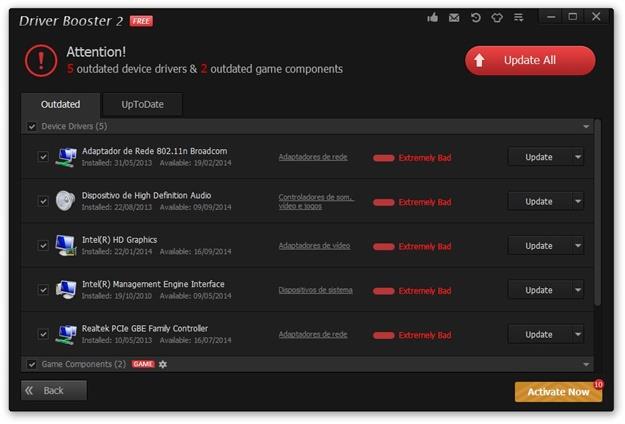This screenshot has width=625, height=424.
Task: Uncheck the Adaptador de Rede 802.11n checkbox
Action: 43,157
